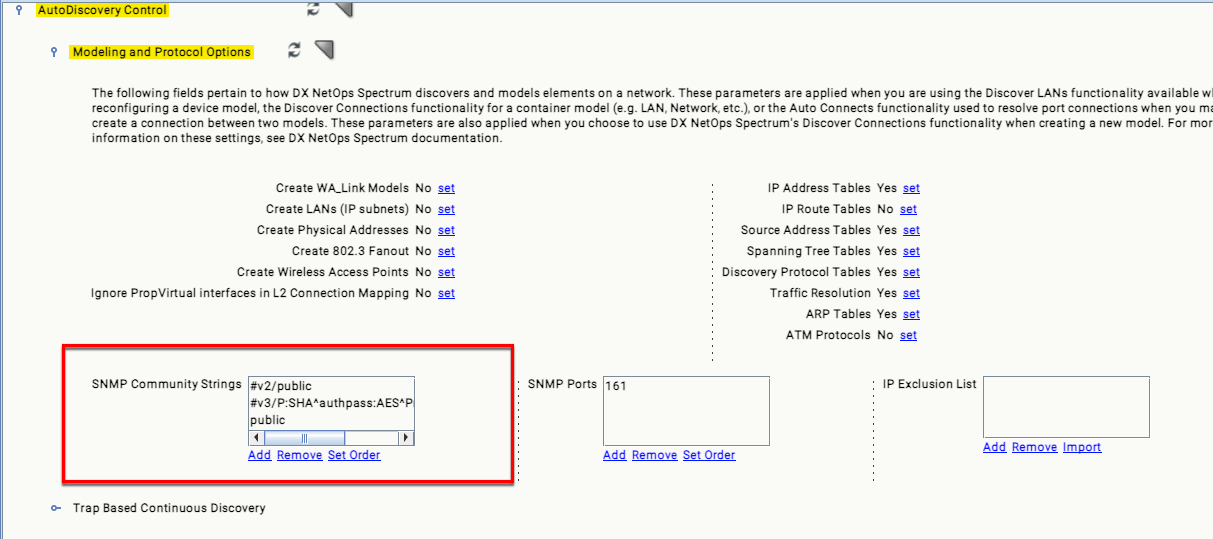
Task: Click arrow icon beside Modeling and Protocol Options
Action: click(x=324, y=50)
